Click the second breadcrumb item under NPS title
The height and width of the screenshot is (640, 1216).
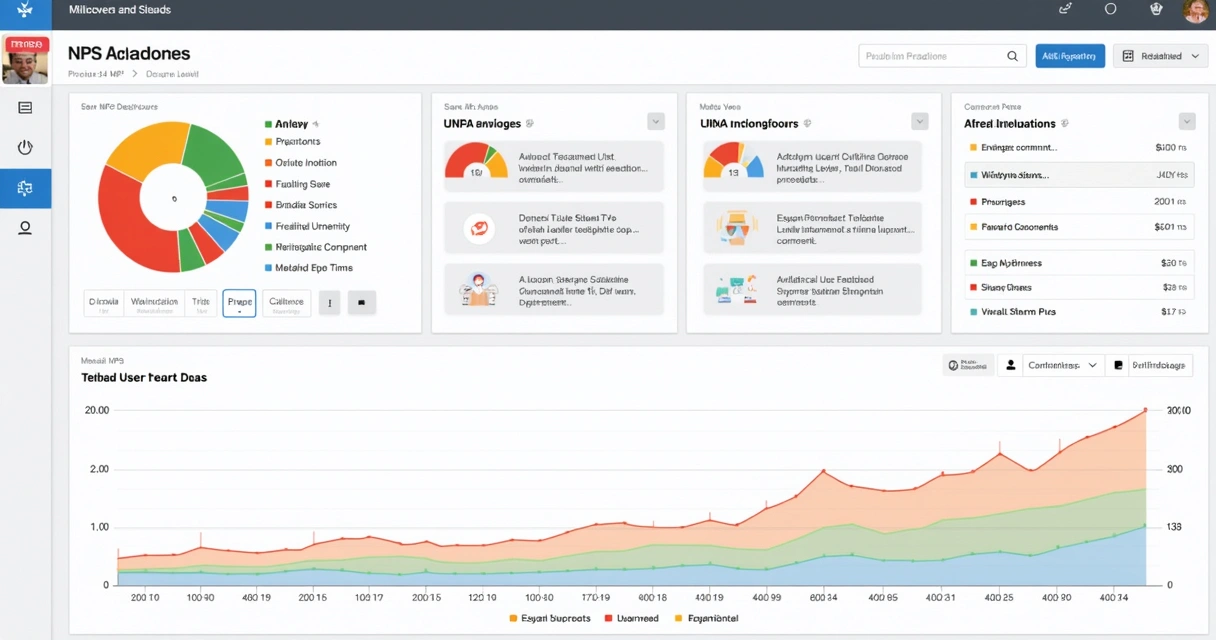coord(172,74)
